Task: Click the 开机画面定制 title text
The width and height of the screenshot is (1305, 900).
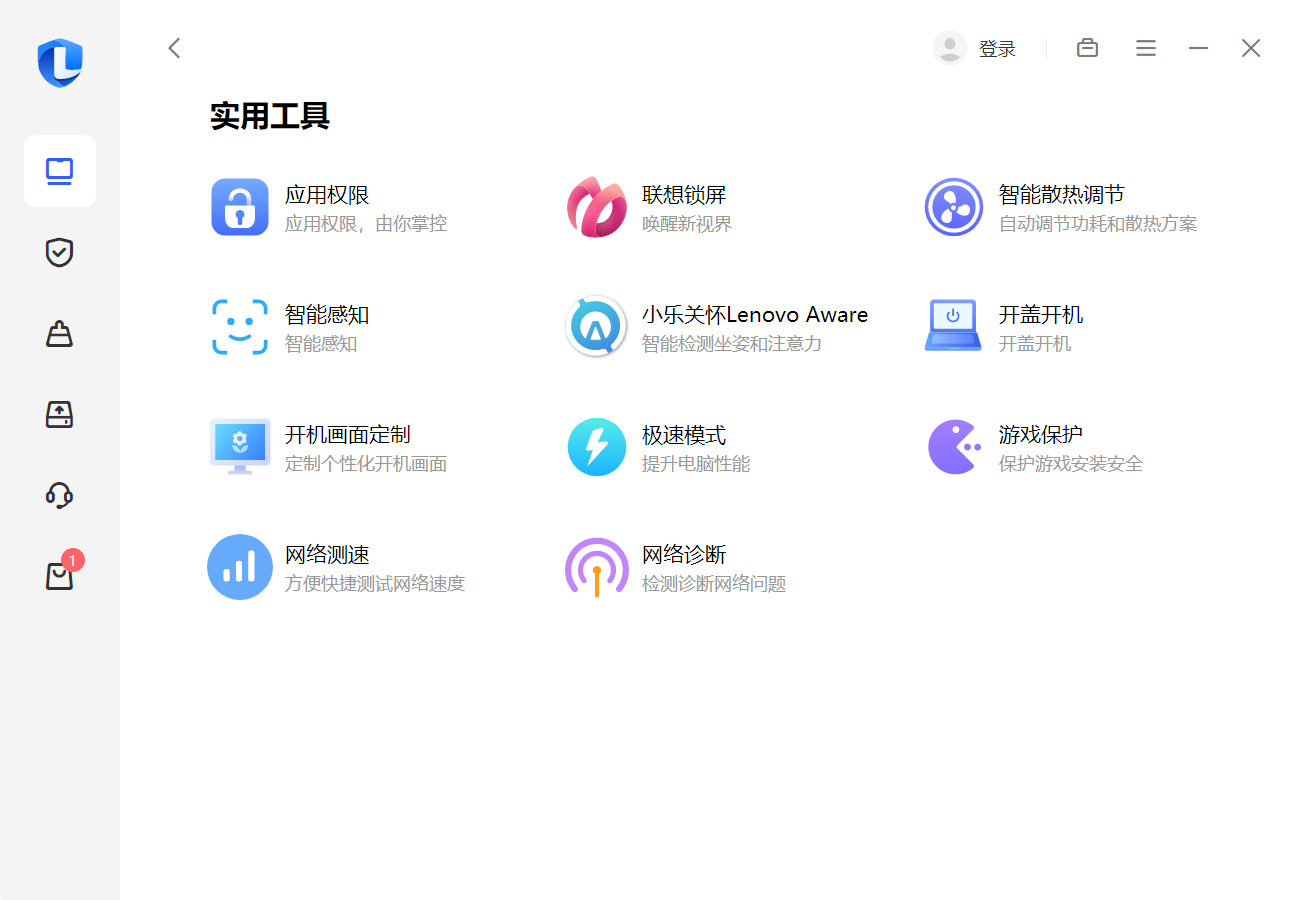Action: 348,435
